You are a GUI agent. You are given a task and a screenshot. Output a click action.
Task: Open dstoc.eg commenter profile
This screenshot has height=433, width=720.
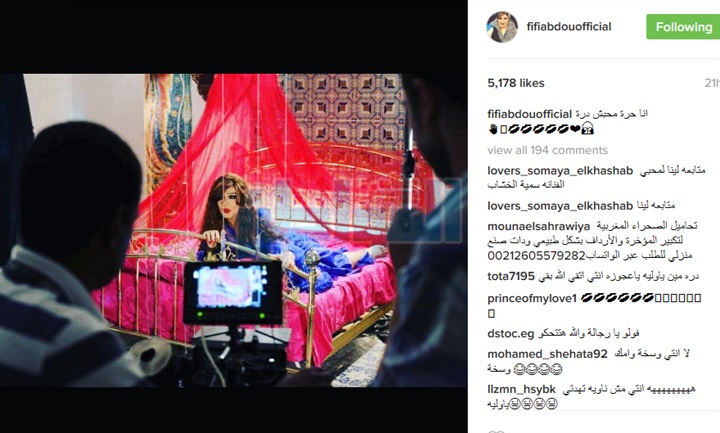511,333
